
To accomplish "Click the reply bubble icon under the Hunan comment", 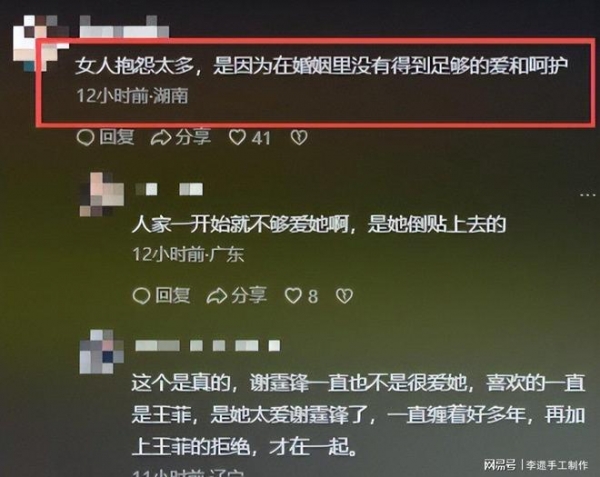I will (x=85, y=137).
